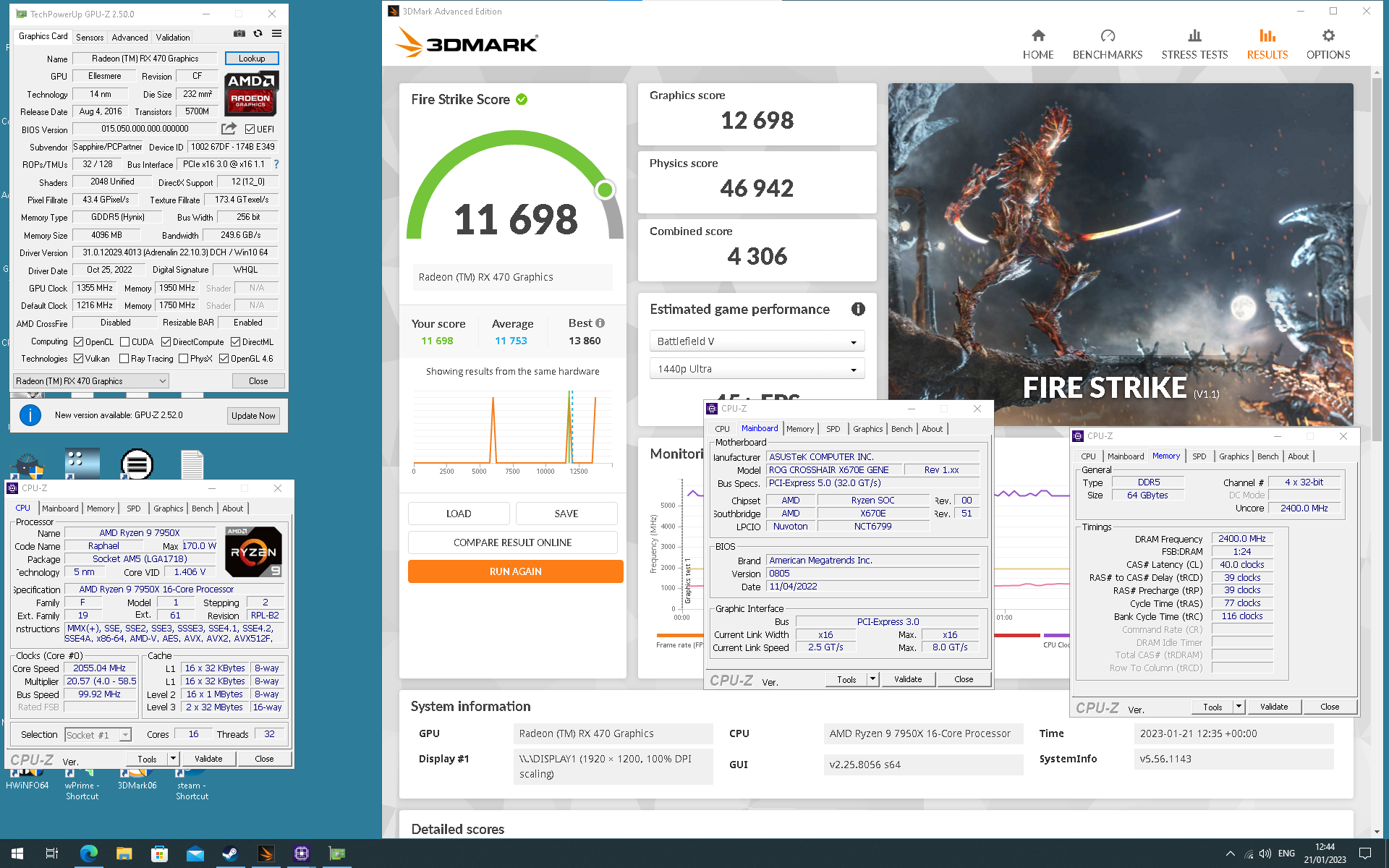Image resolution: width=1389 pixels, height=868 pixels.
Task: Show hidden system tray icons
Action: [x=1230, y=854]
